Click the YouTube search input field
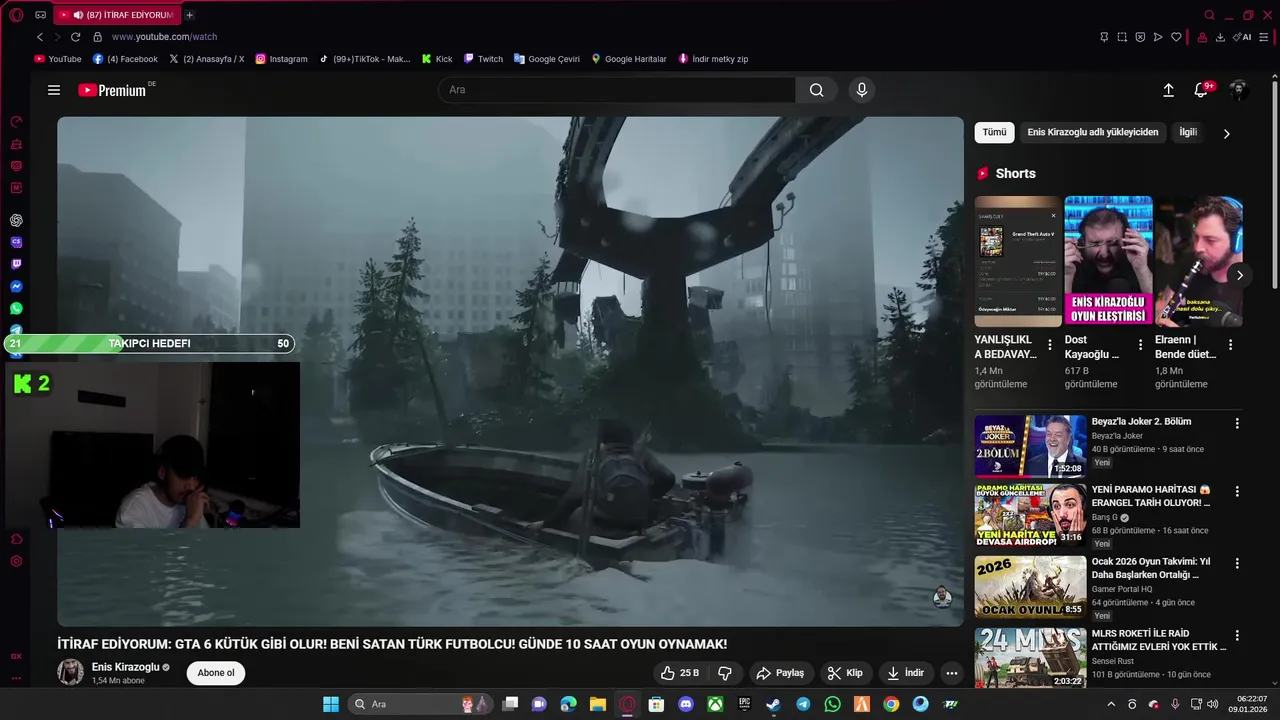The width and height of the screenshot is (1280, 720). (x=617, y=90)
